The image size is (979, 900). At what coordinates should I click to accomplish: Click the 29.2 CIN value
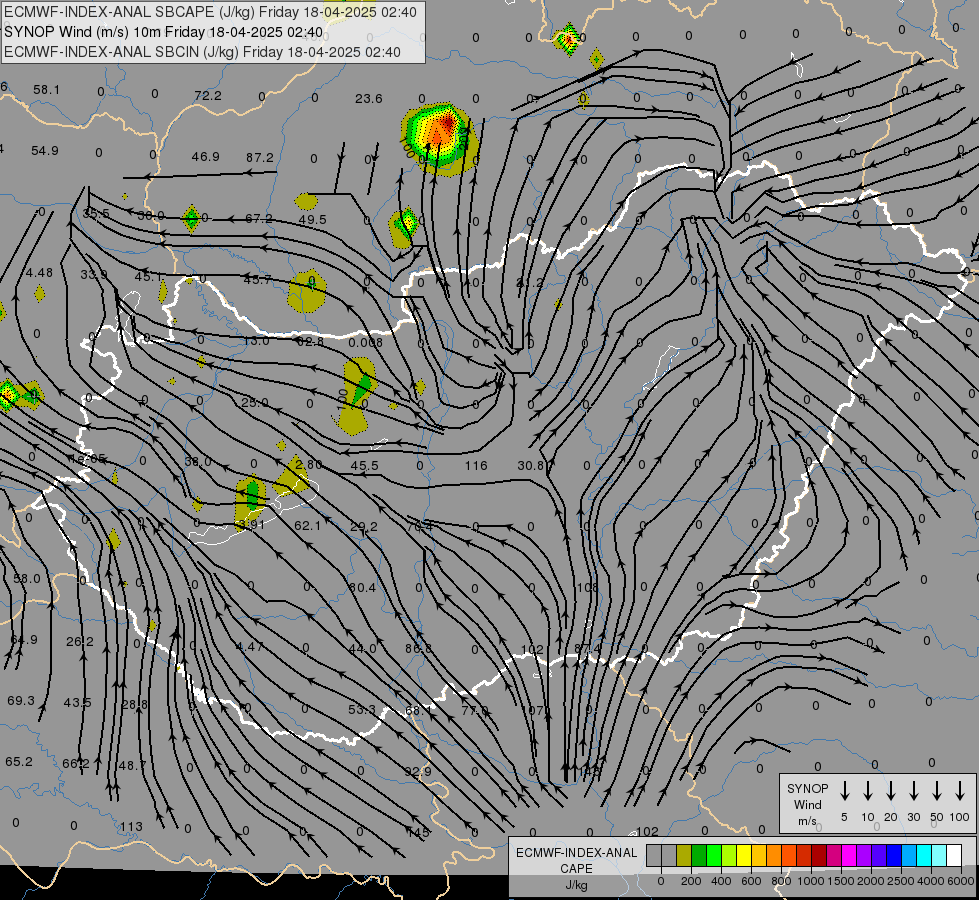(x=363, y=527)
